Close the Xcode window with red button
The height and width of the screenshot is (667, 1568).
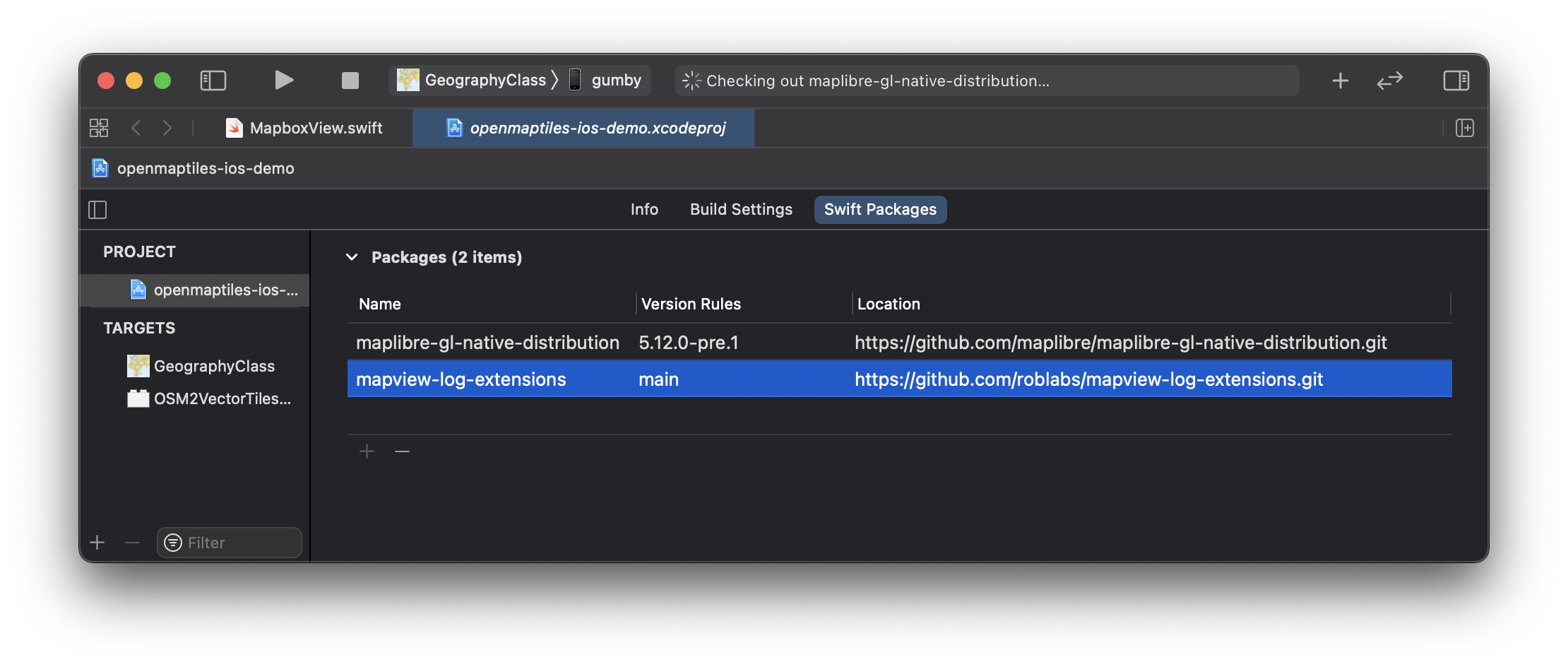point(106,81)
